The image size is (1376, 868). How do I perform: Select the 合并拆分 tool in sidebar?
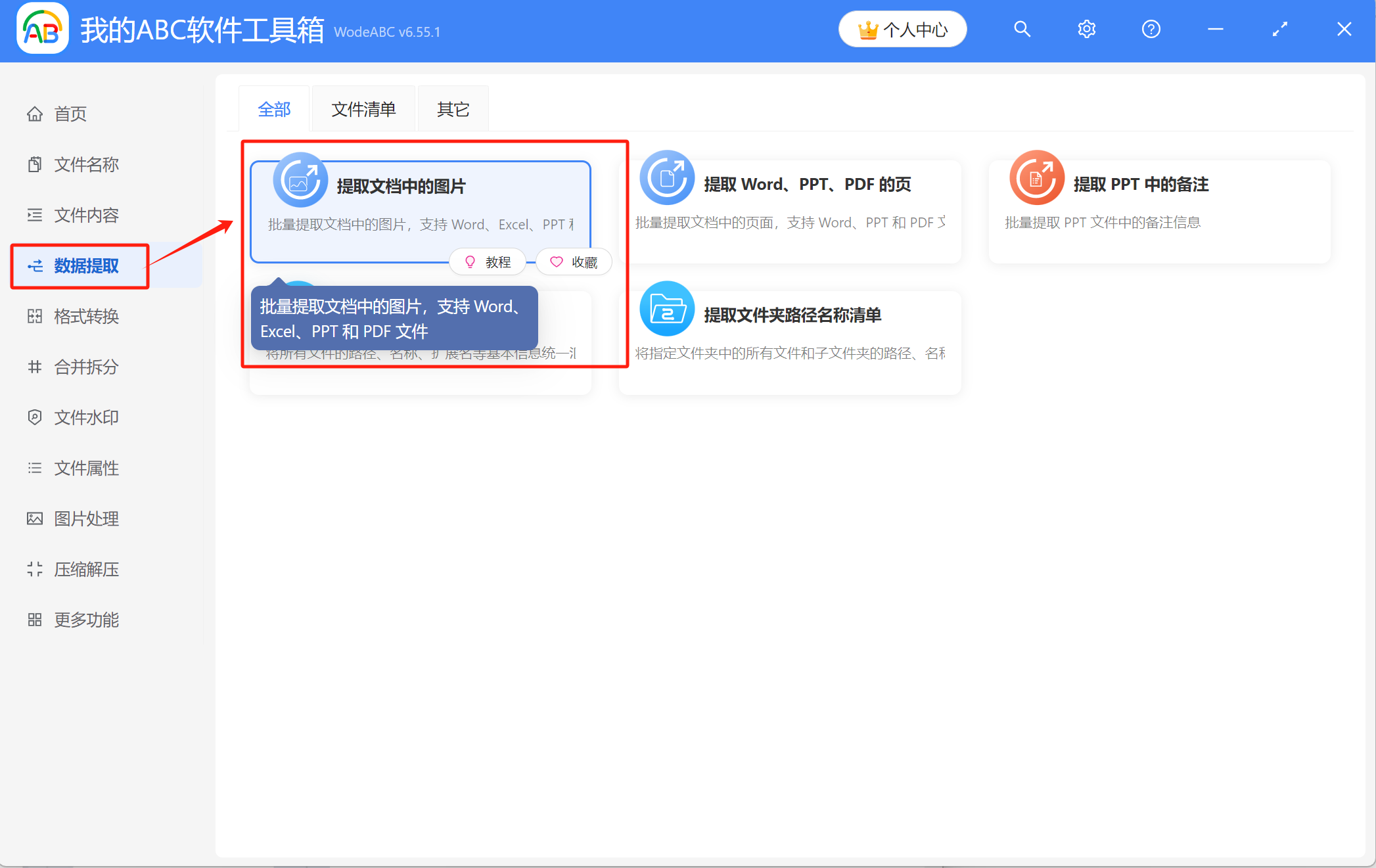pyautogui.click(x=86, y=367)
